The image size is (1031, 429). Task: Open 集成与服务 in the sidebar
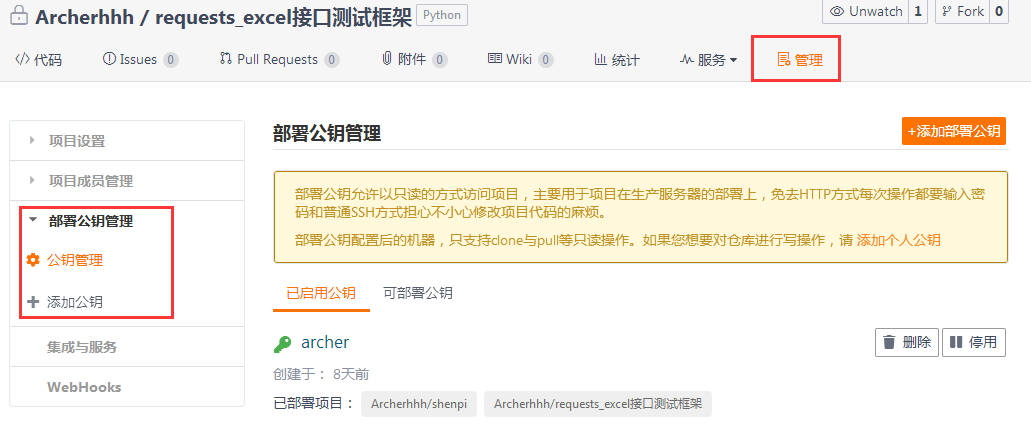coord(82,347)
